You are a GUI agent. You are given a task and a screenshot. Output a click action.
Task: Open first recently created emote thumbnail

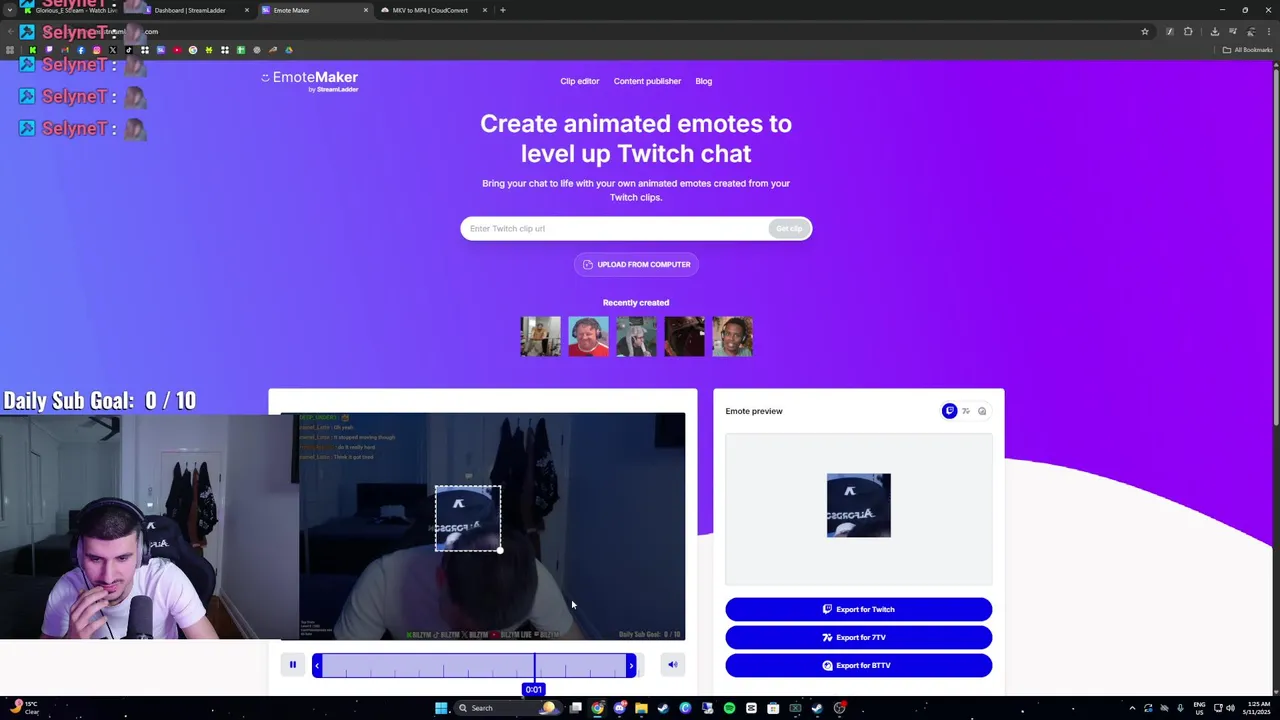540,336
